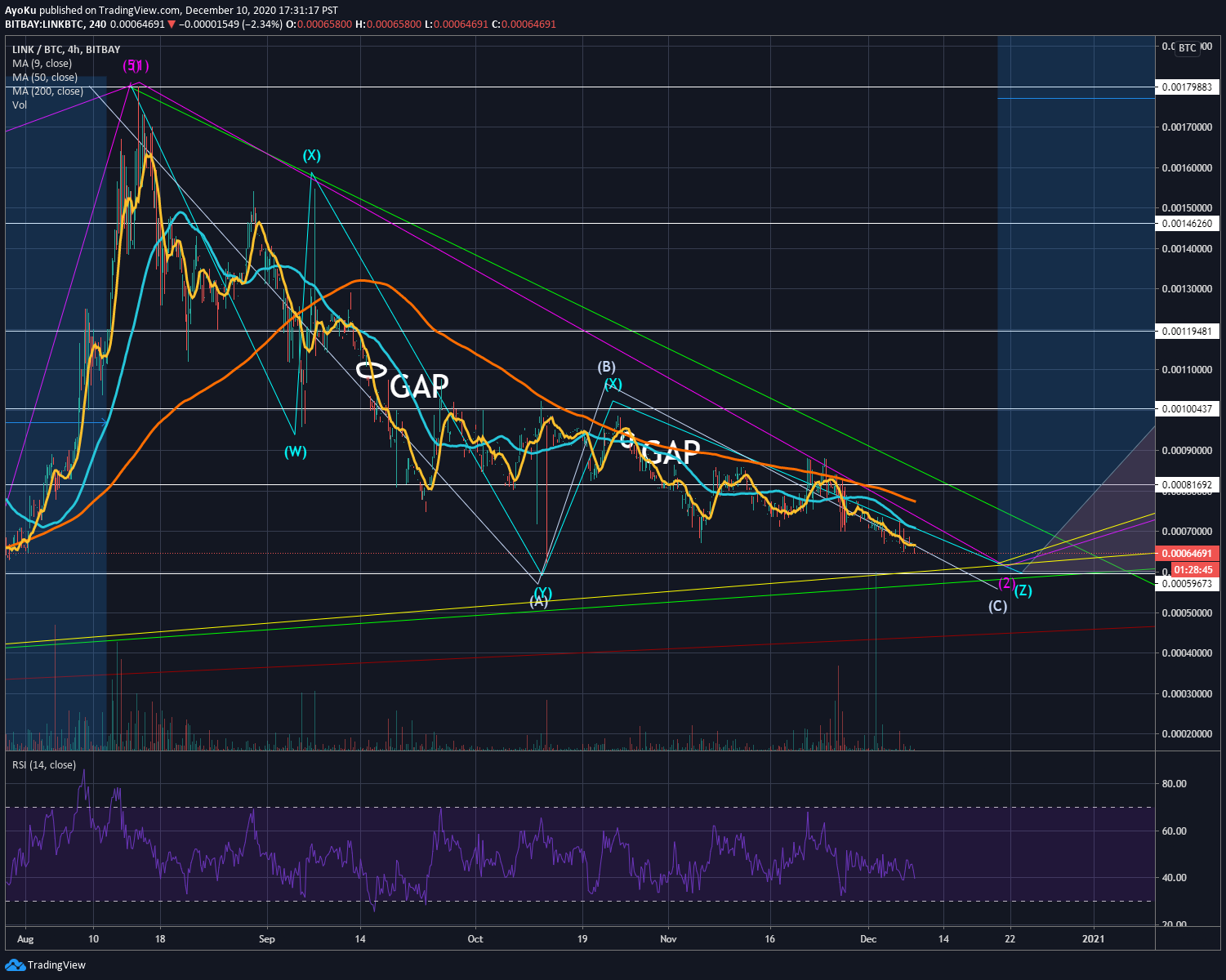The width and height of the screenshot is (1226, 980).
Task: Click the 0.00146260 price line label
Action: (x=1188, y=223)
